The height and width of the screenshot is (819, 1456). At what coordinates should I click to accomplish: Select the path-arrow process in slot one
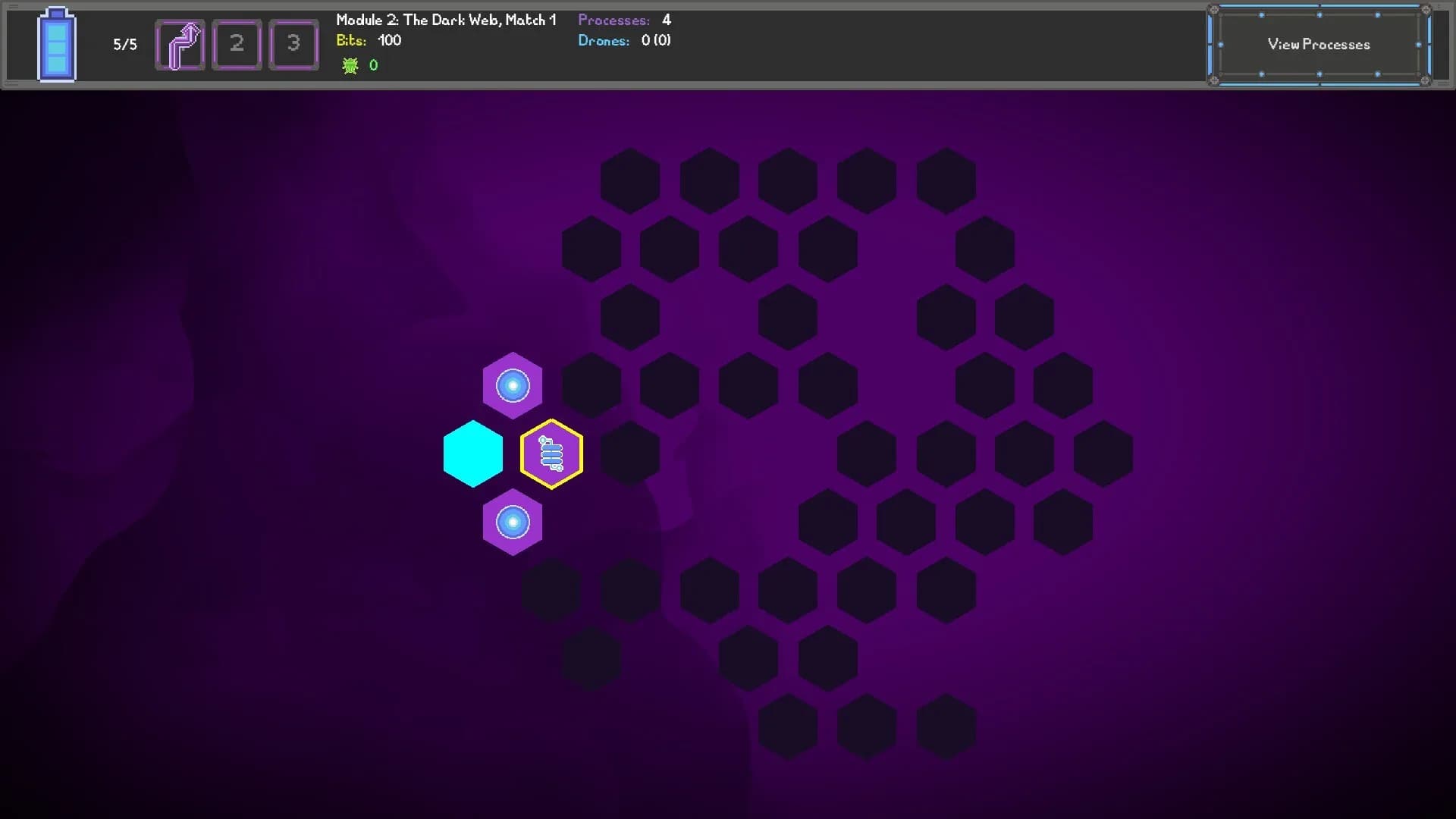180,45
